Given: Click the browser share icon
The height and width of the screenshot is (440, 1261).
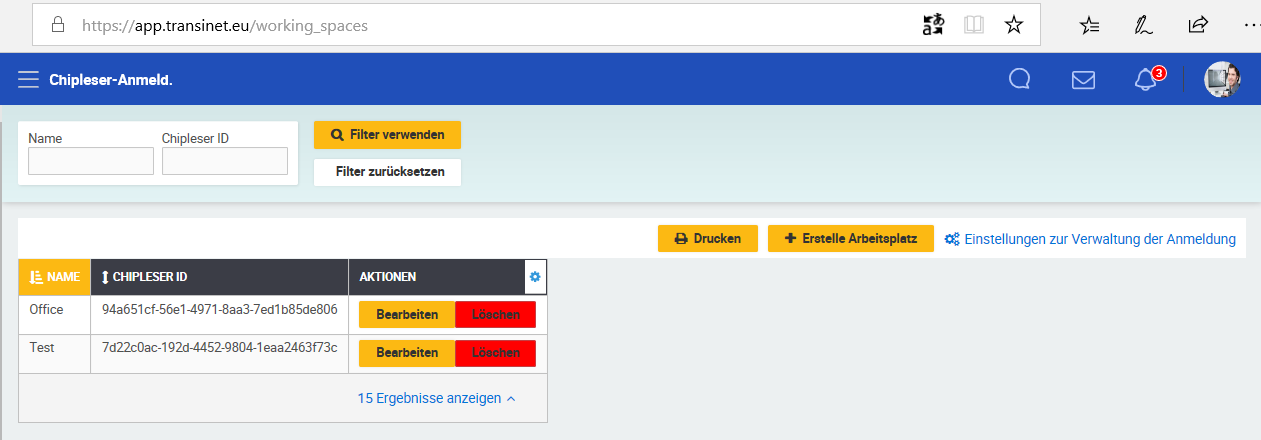Looking at the screenshot, I should click(1197, 25).
